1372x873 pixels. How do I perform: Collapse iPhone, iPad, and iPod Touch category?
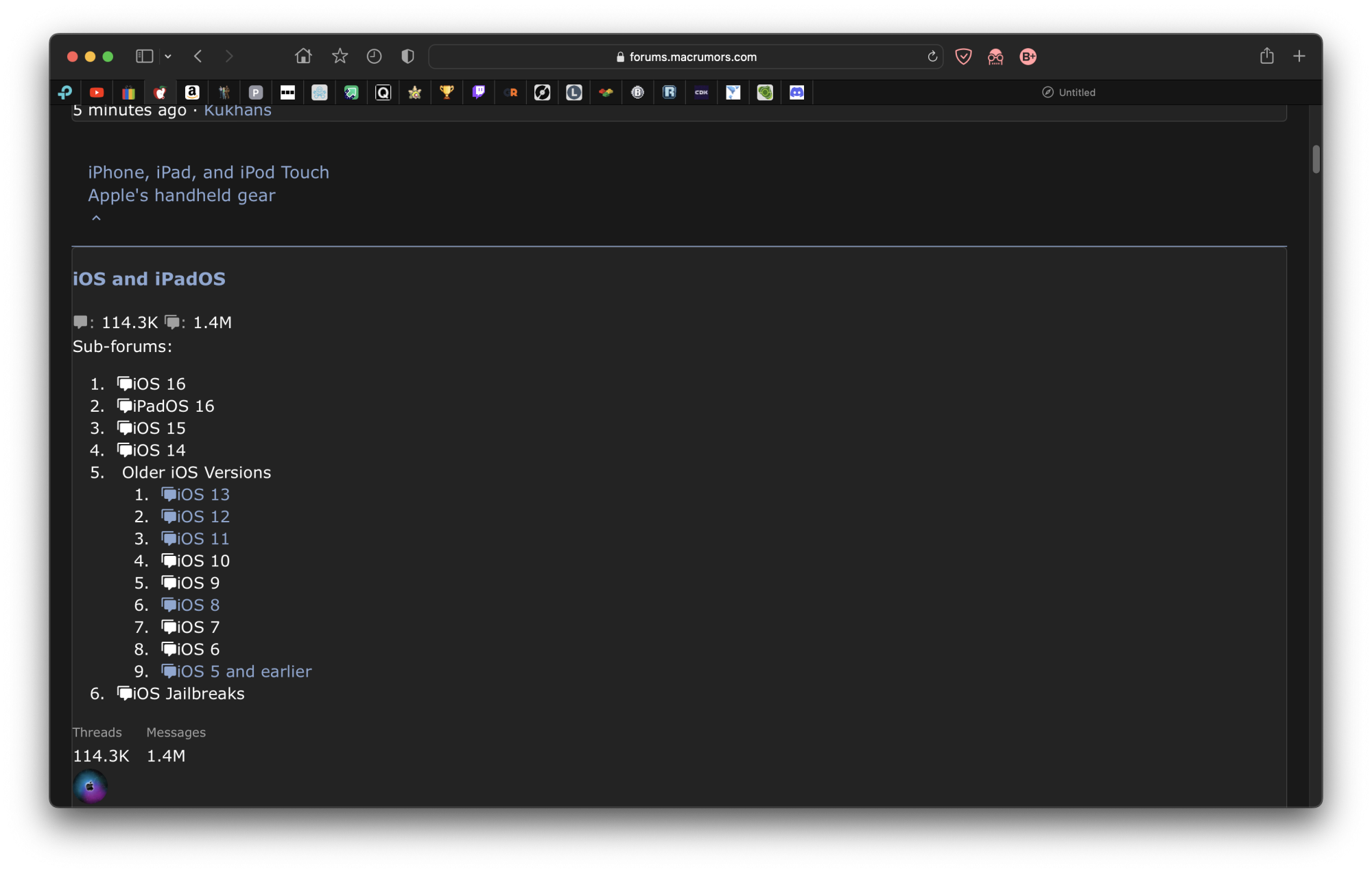[x=96, y=218]
